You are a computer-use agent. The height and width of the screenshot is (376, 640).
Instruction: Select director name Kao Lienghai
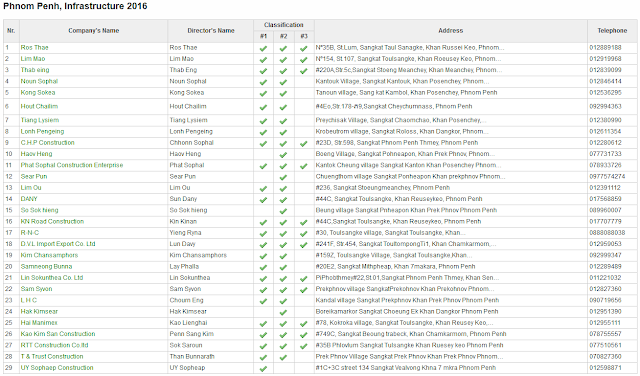click(x=189, y=323)
